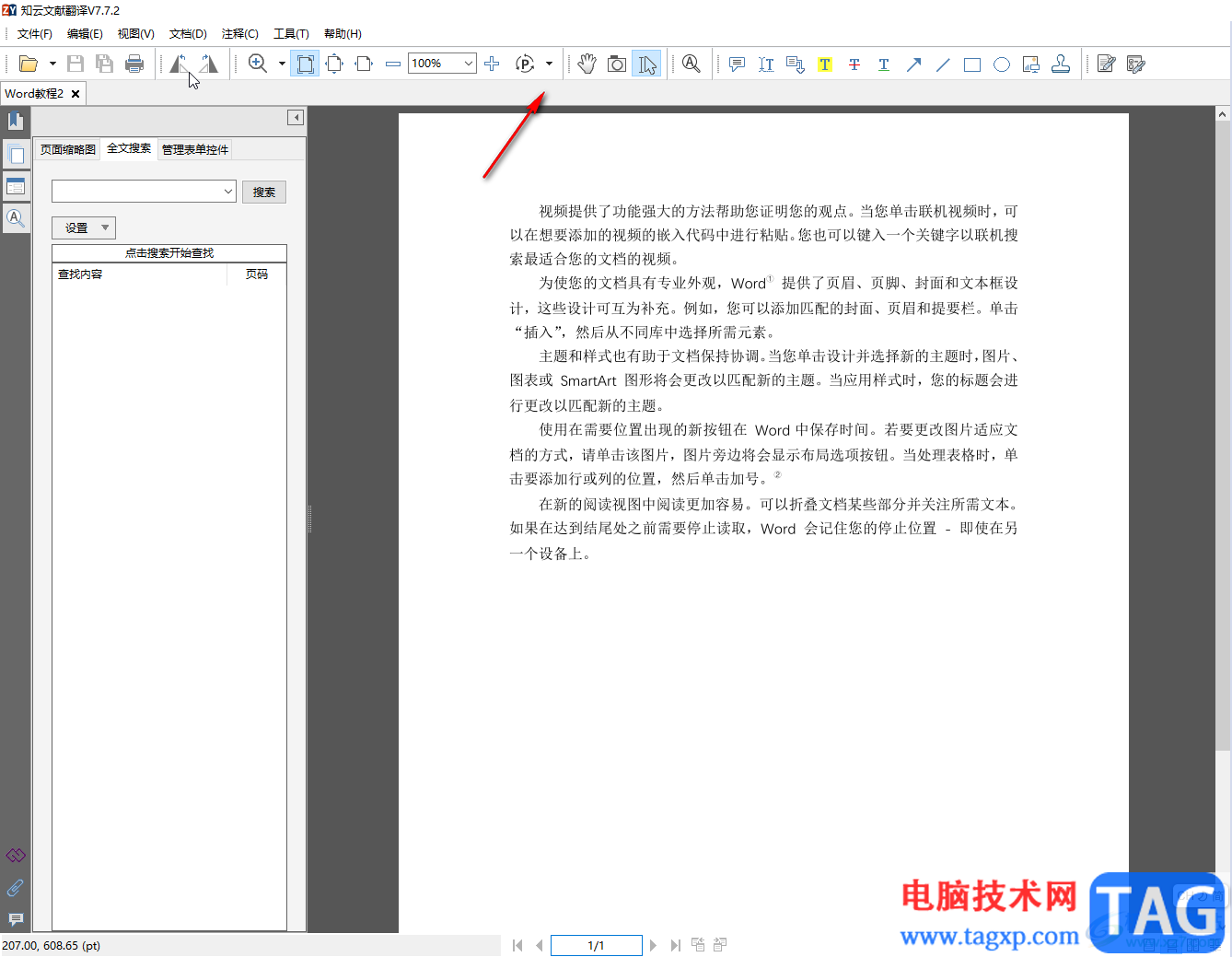
Task: Select the strikethrough text tool
Action: coord(854,64)
